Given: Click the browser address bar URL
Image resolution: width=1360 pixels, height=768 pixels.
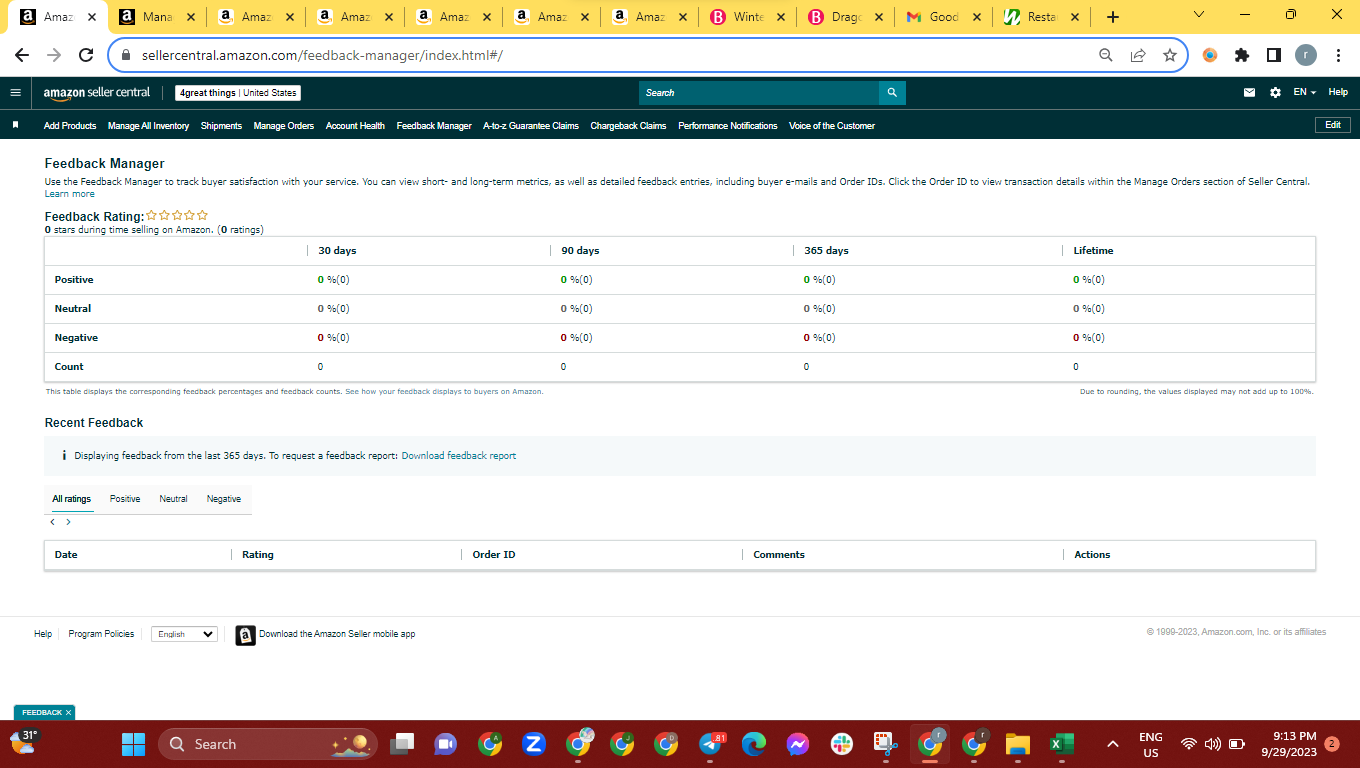Looking at the screenshot, I should click(322, 55).
